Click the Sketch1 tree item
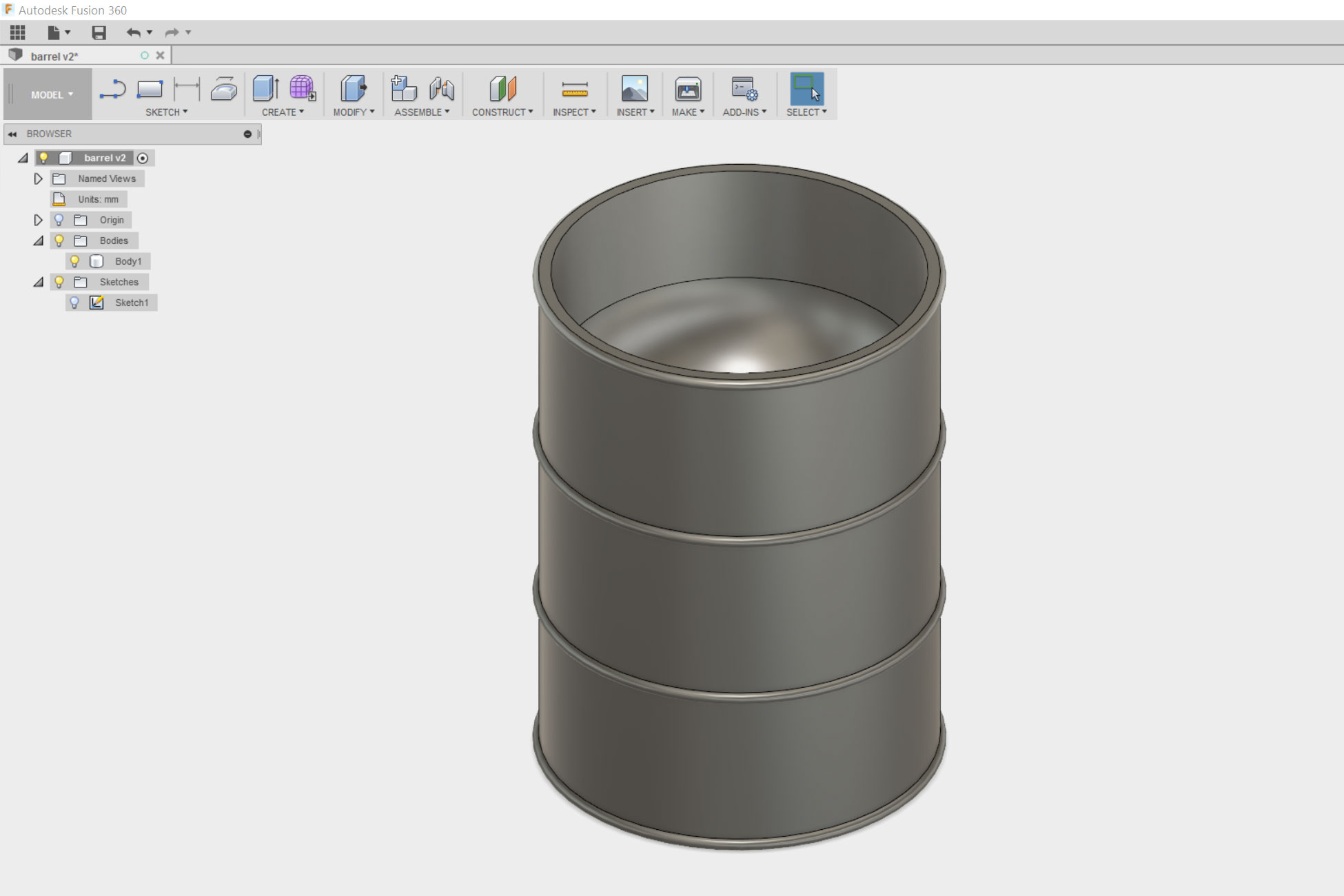This screenshot has width=1344, height=896. [x=130, y=302]
